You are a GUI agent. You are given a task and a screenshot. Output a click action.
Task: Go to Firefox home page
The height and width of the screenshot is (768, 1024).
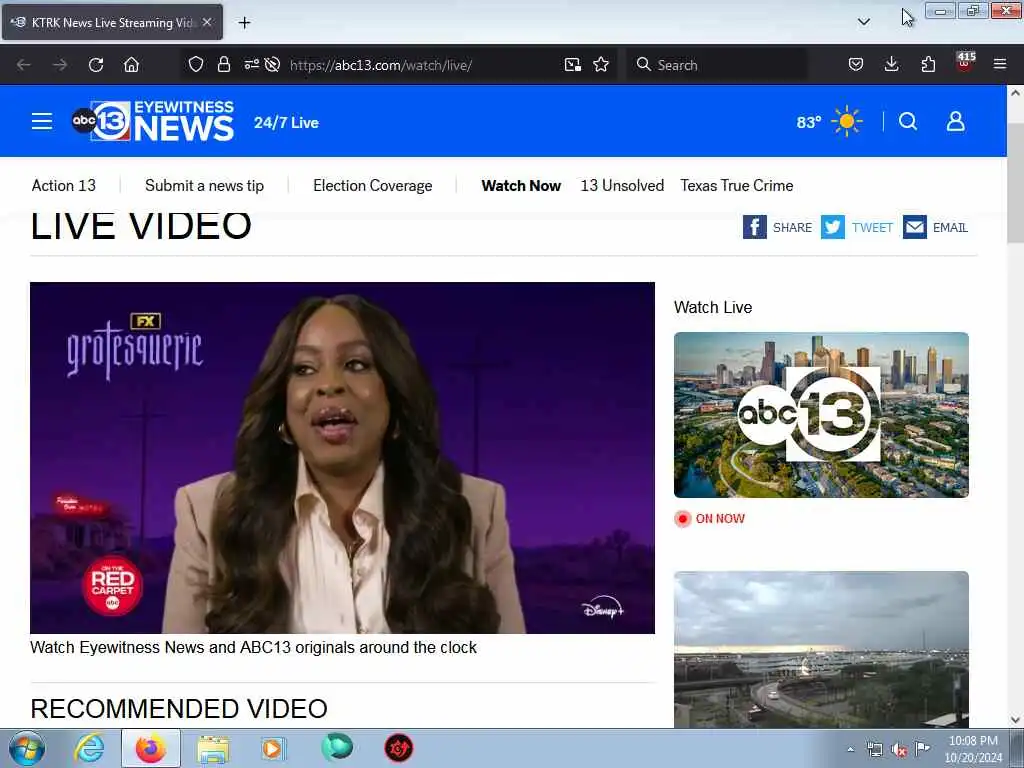[131, 65]
